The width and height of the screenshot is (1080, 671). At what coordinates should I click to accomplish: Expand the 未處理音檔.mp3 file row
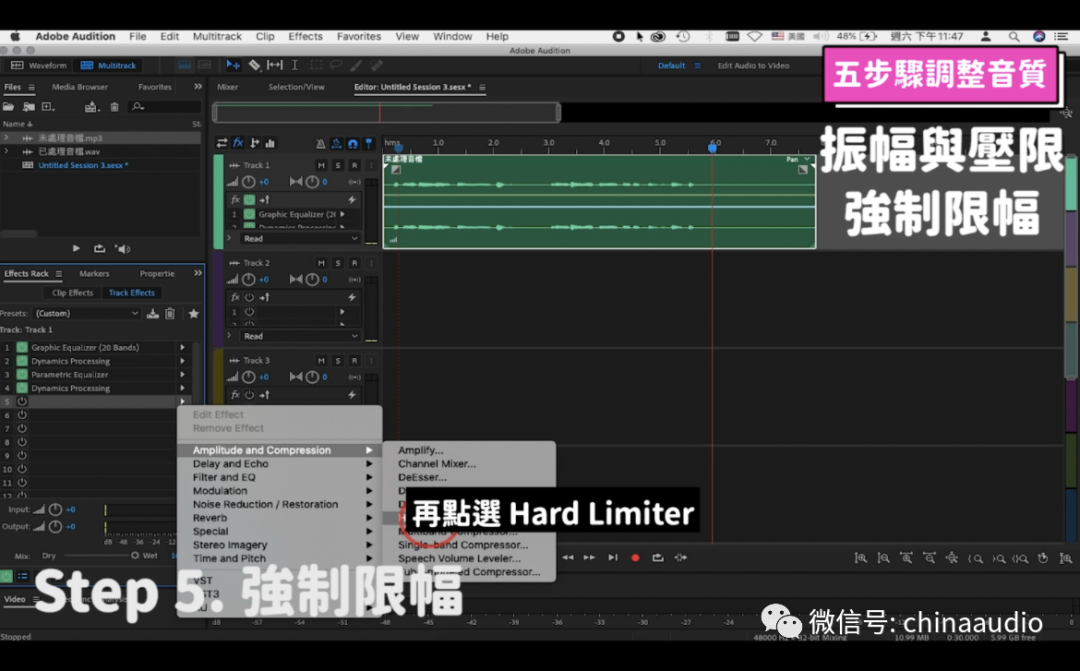pyautogui.click(x=6, y=138)
